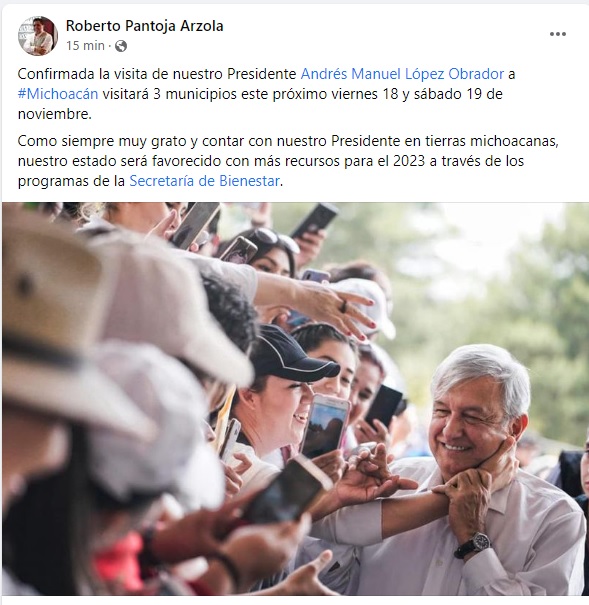
Task: Open the three-dot post options menu
Action: coord(557,34)
